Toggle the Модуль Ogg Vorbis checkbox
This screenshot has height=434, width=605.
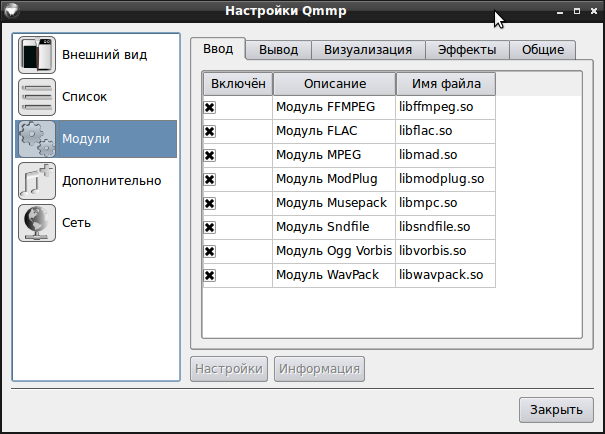point(210,252)
